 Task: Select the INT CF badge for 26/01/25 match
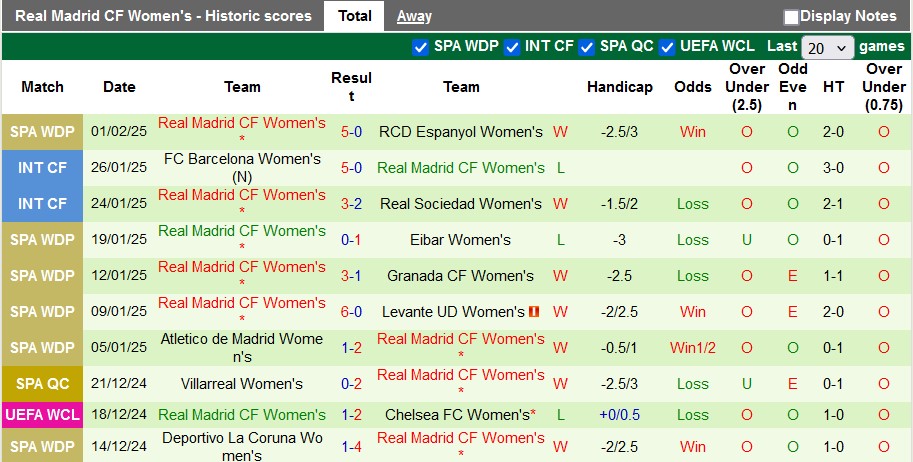42,168
